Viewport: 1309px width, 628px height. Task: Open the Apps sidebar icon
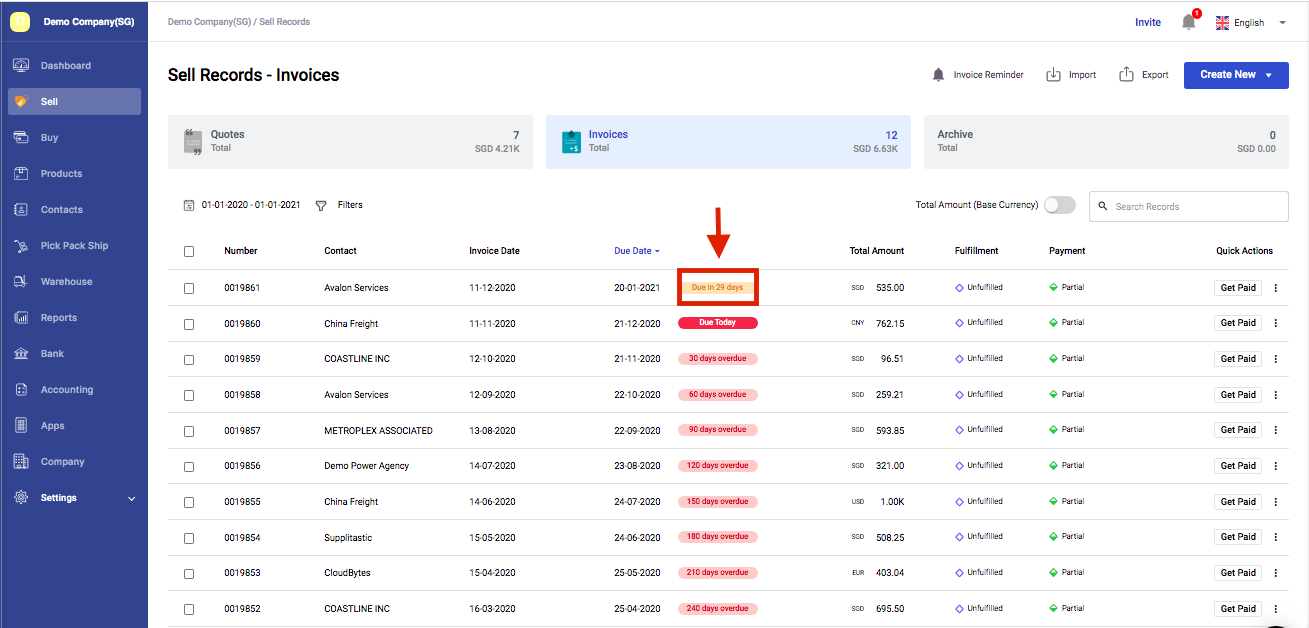tap(21, 426)
